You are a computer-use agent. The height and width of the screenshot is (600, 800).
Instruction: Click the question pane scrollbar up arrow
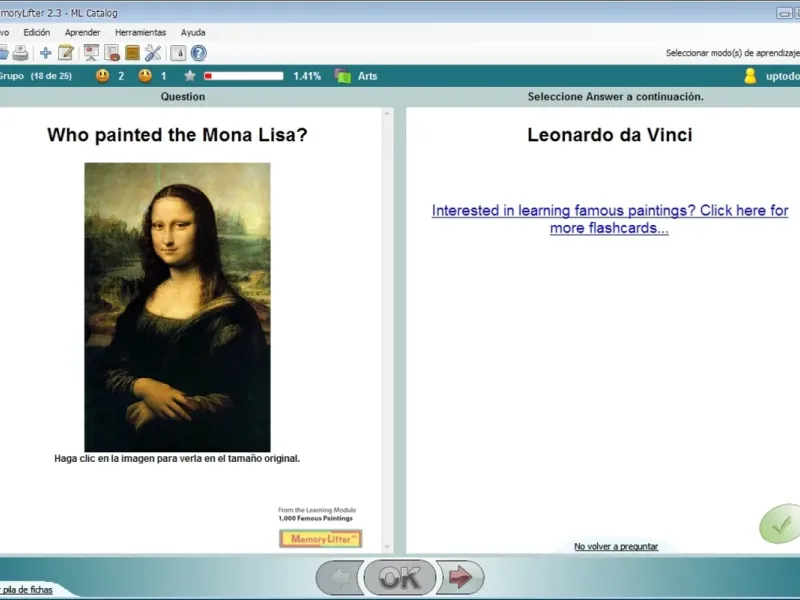(387, 113)
